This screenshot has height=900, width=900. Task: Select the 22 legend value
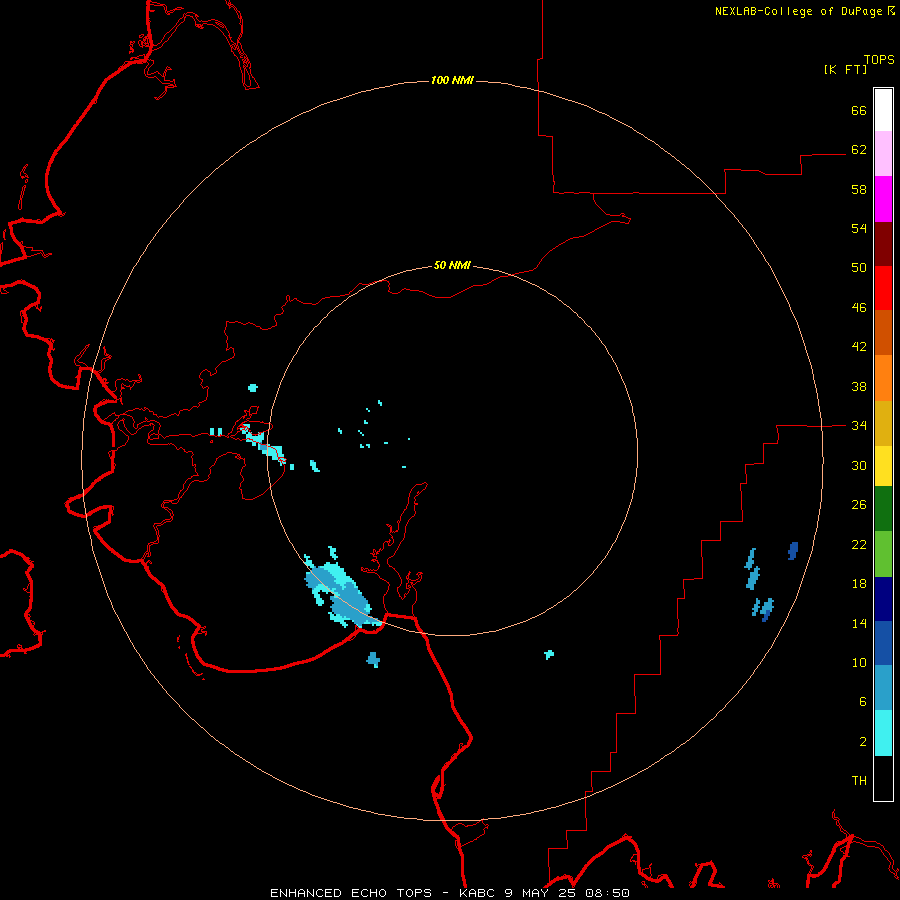(x=859, y=544)
